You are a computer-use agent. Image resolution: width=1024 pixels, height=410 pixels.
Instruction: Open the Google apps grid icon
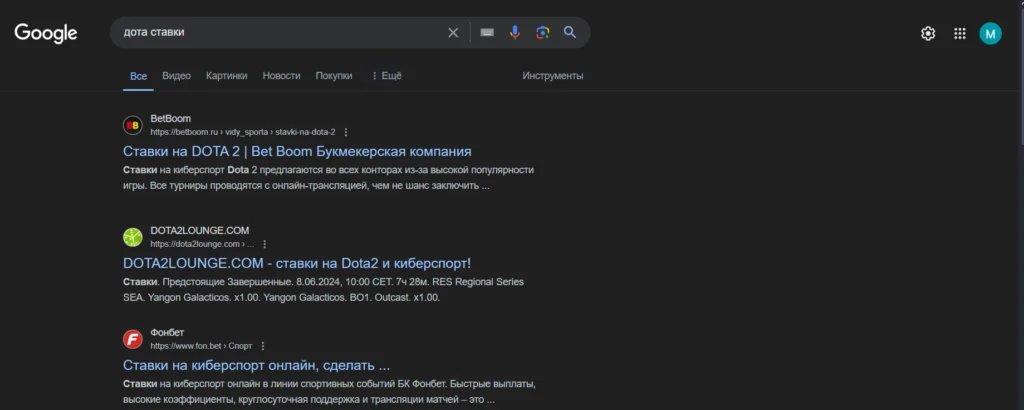pyautogui.click(x=959, y=33)
